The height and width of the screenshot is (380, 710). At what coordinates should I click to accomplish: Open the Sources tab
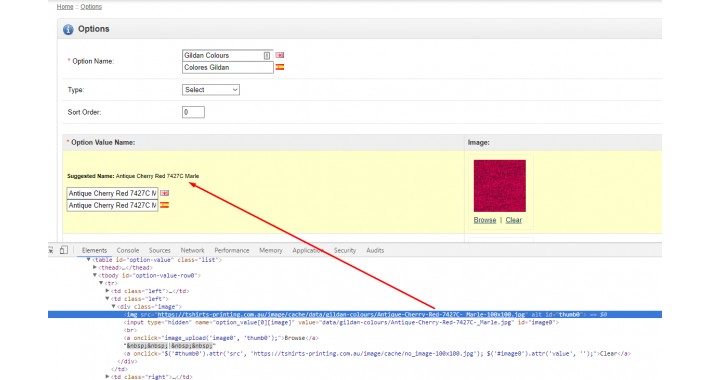tap(160, 250)
